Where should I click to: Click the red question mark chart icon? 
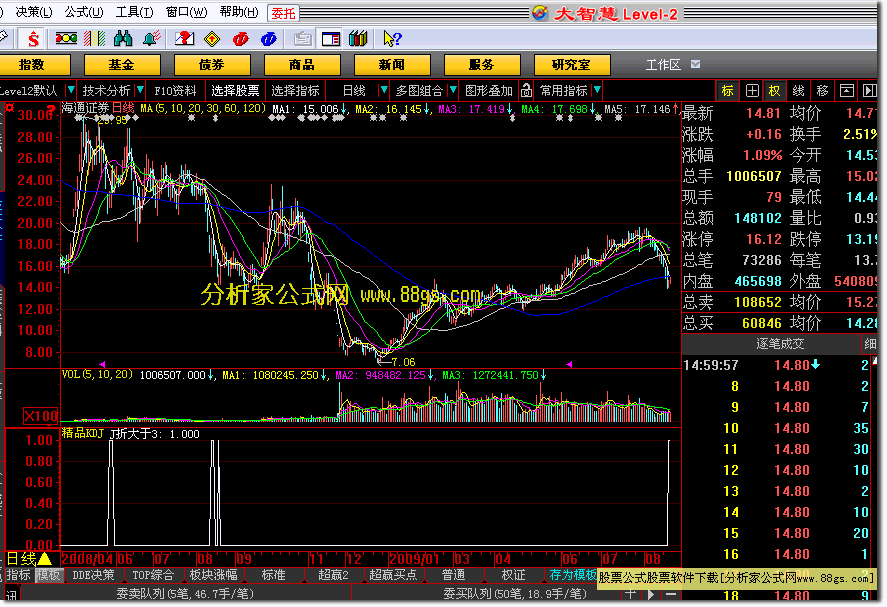[184, 38]
